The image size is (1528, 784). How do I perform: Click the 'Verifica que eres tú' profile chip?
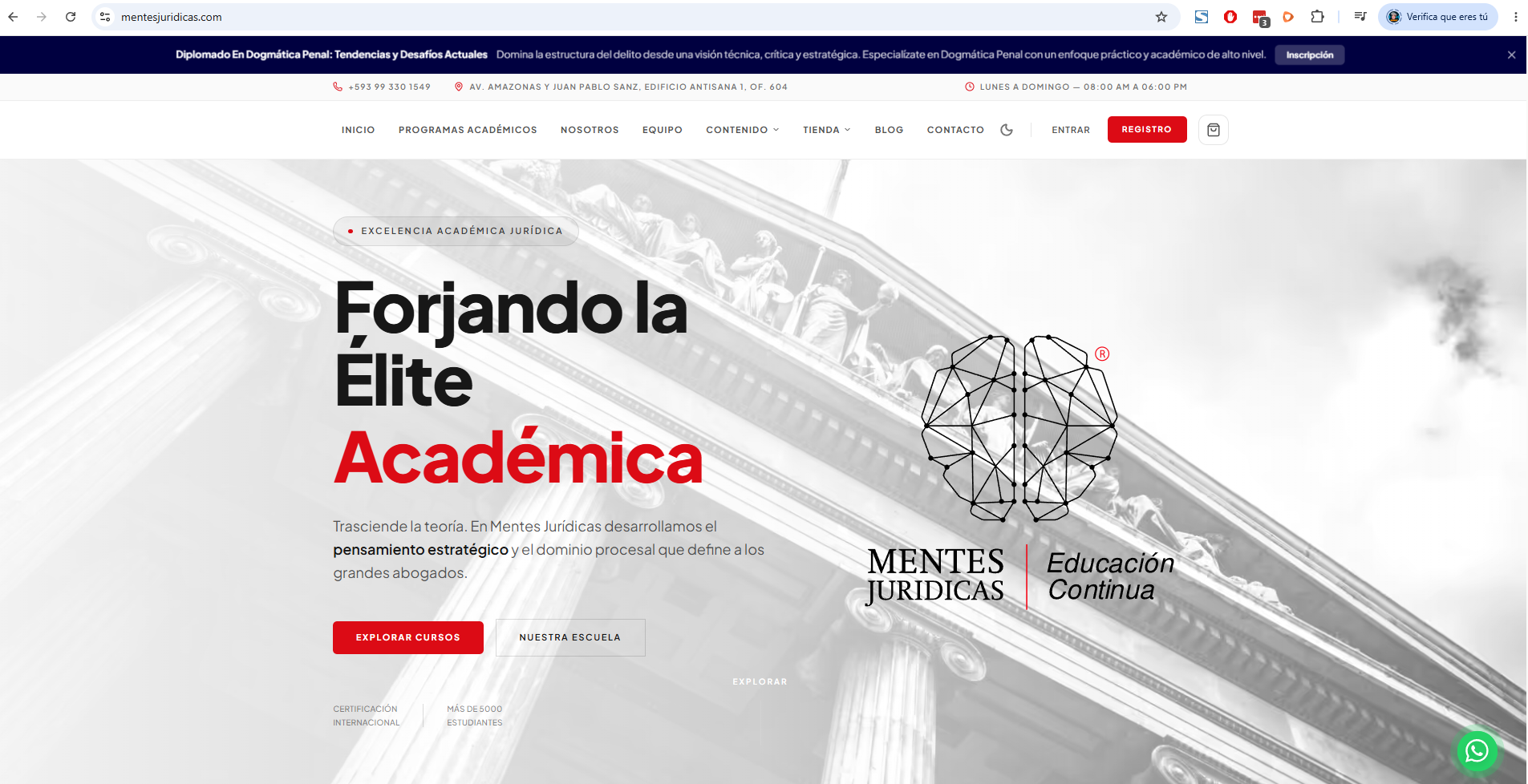pos(1438,17)
